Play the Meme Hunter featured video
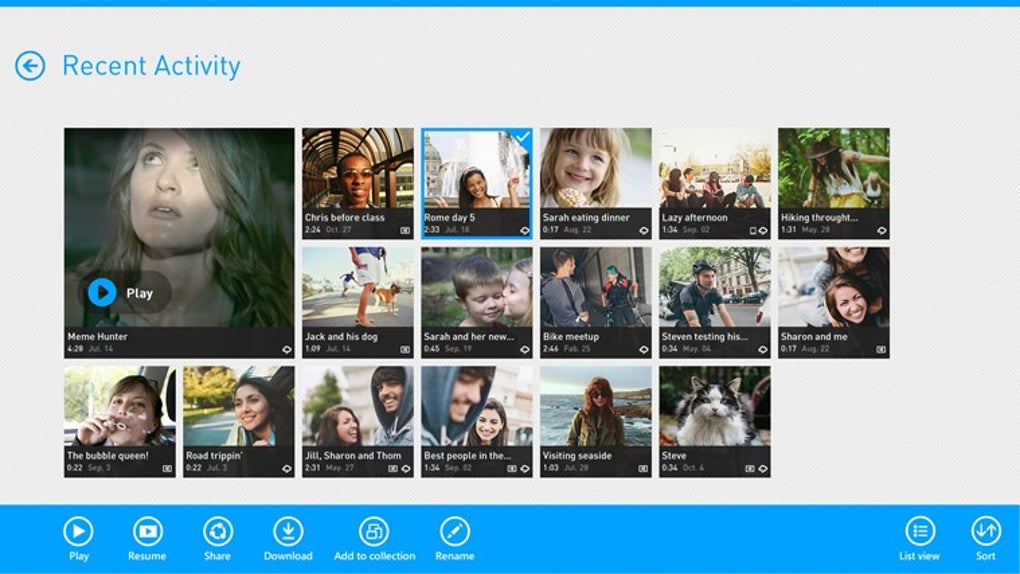The width and height of the screenshot is (1020, 574). [125, 293]
